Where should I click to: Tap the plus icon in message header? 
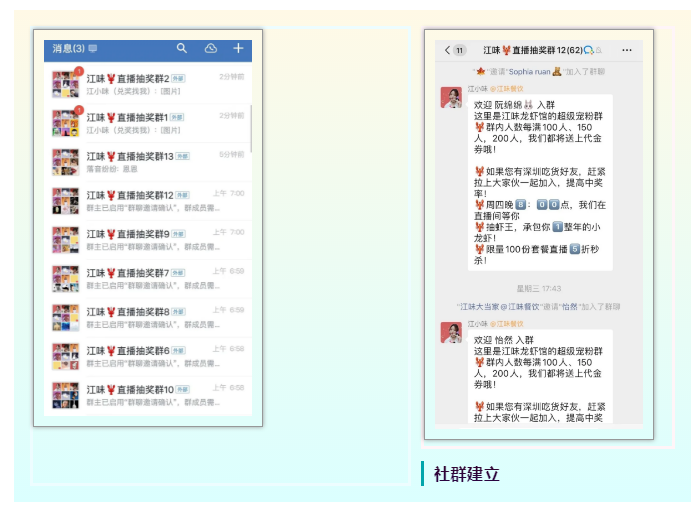pos(238,48)
